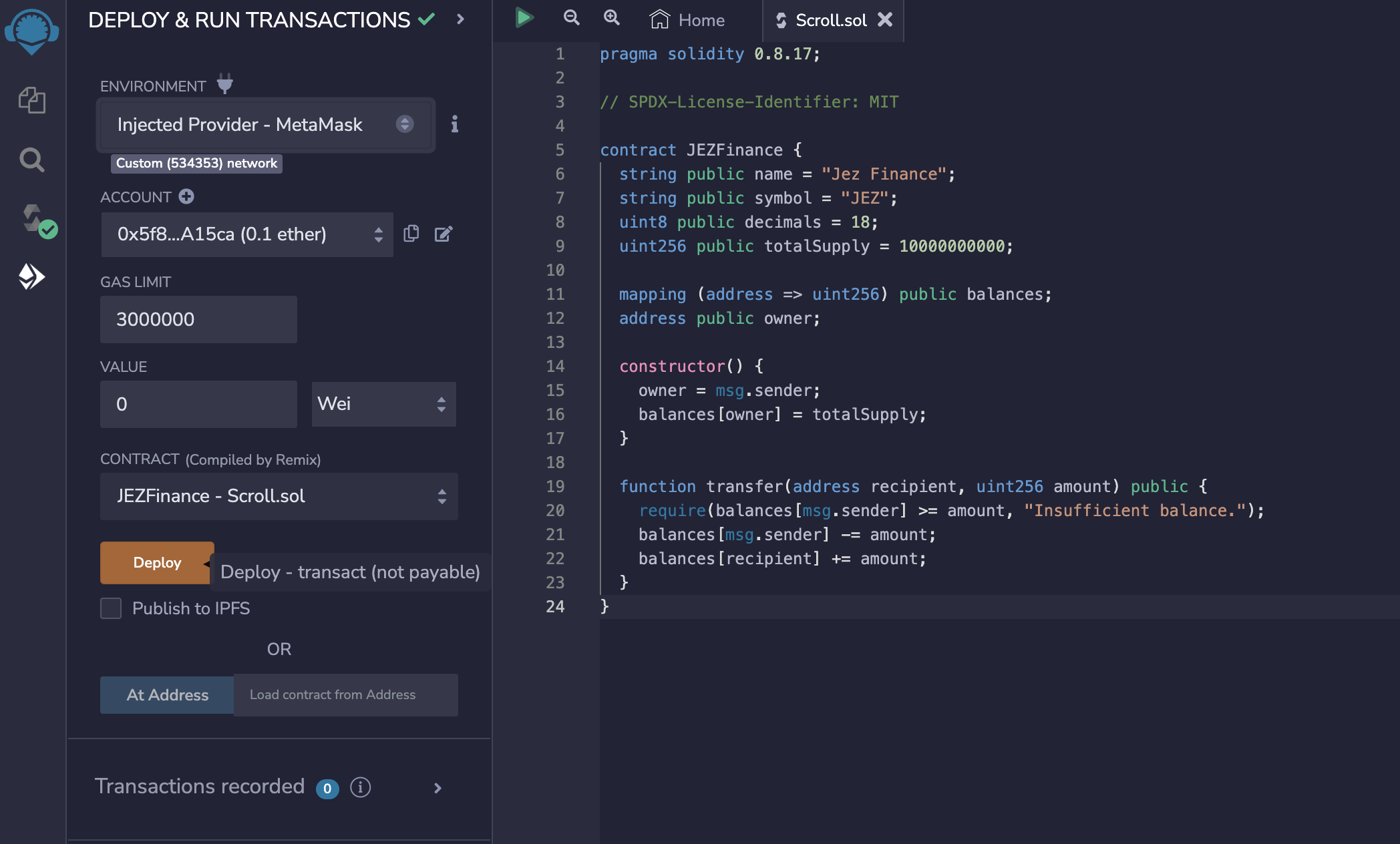Click the zoom out magnifier icon
Screen dimensions: 1400x844
click(x=571, y=18)
